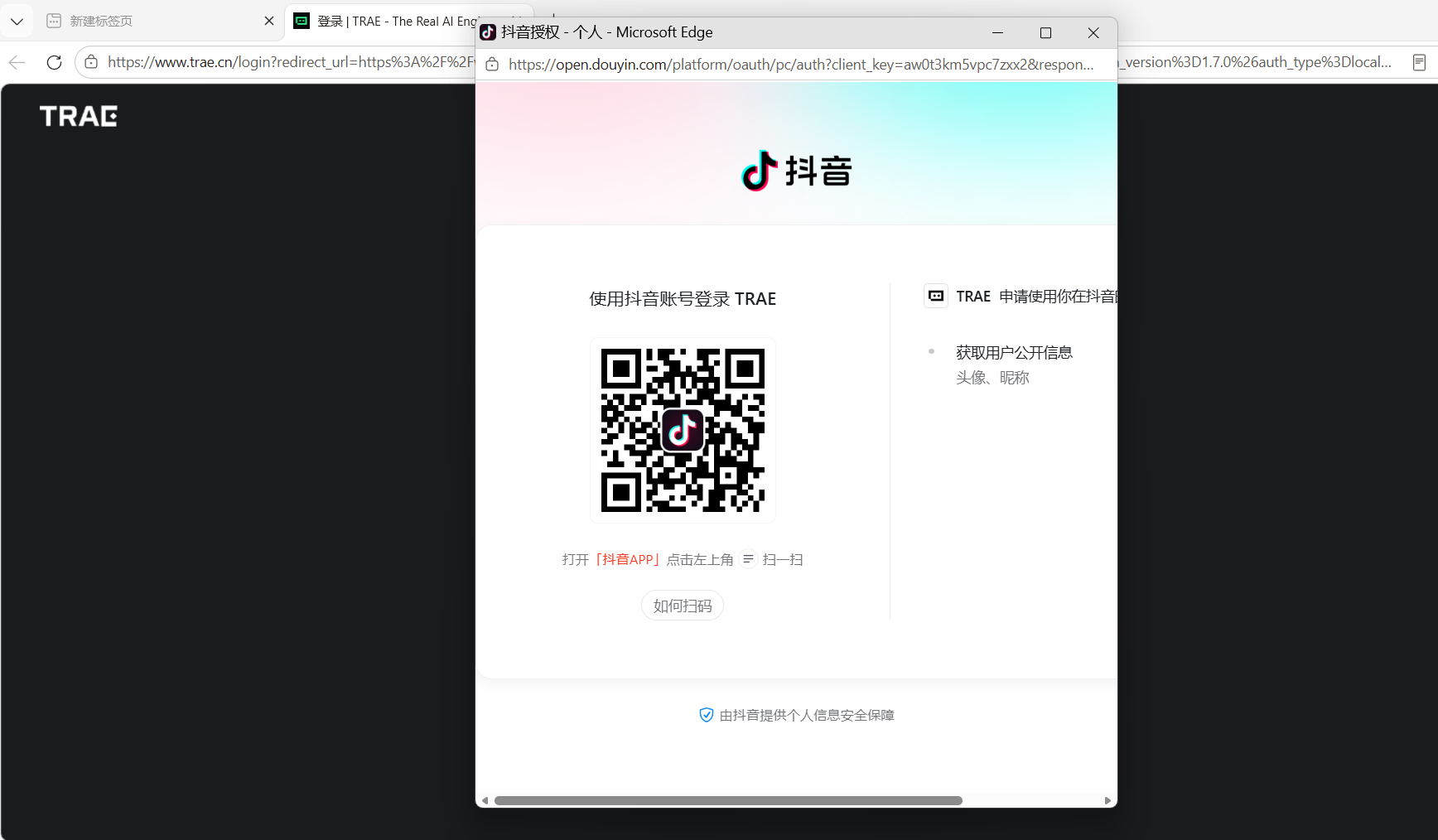Click the open.douyin.com URL field

801,65
